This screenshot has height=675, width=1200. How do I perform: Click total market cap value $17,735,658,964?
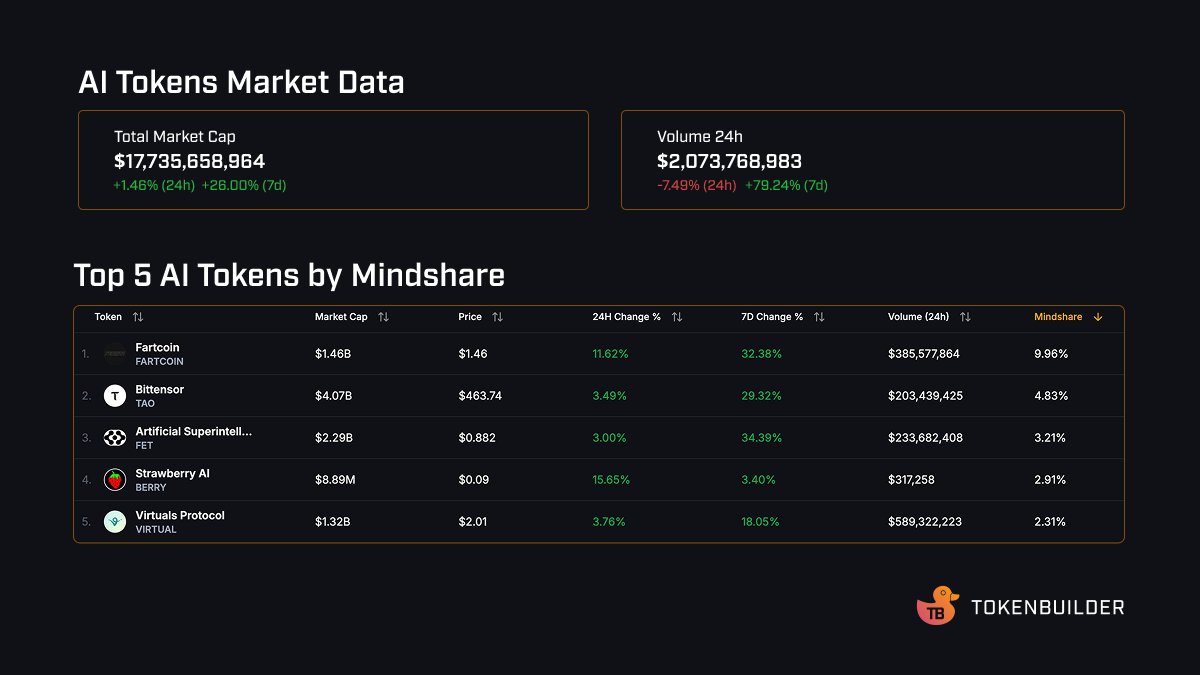(x=189, y=161)
